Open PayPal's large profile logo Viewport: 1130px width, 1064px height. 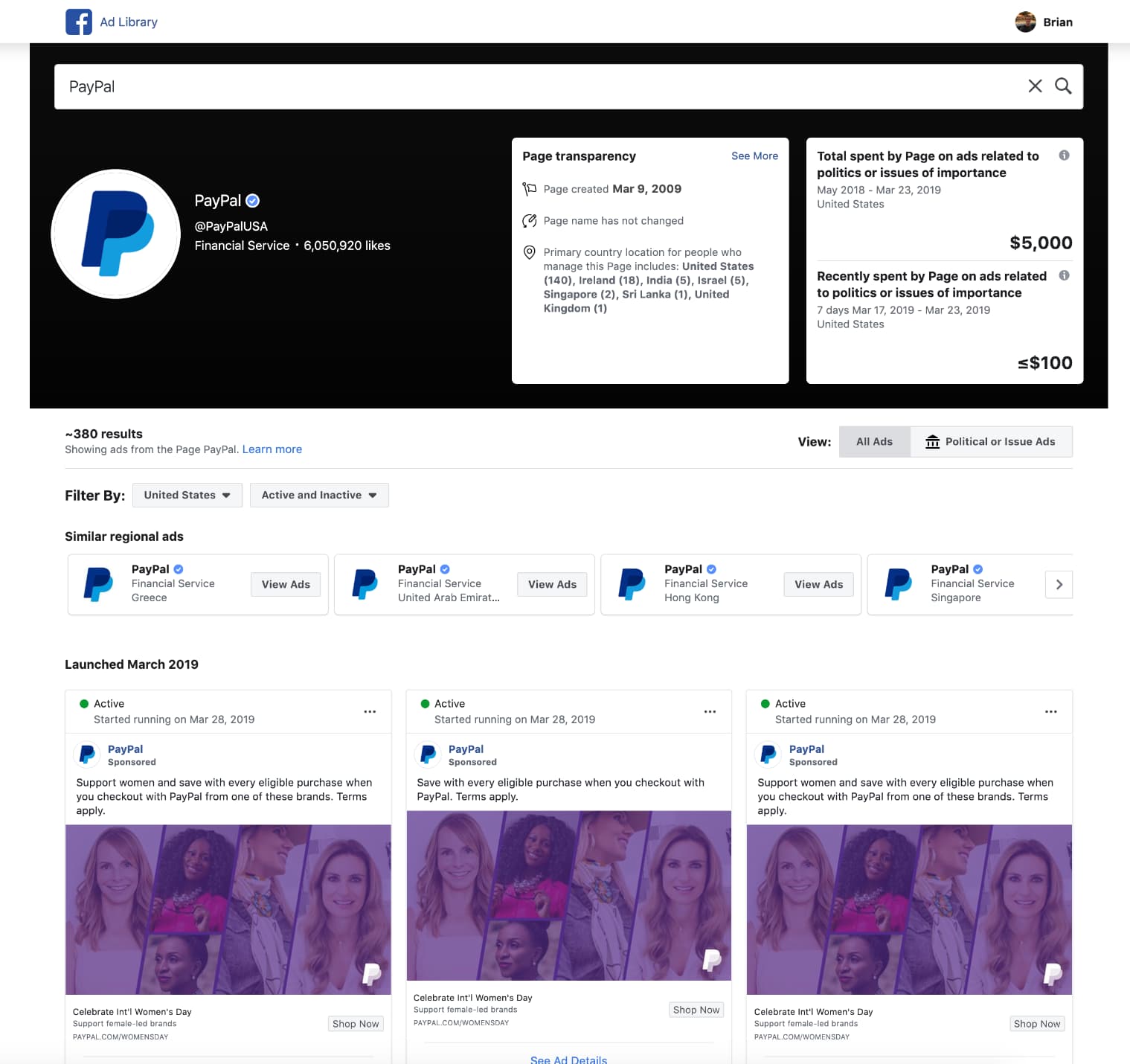click(x=115, y=234)
